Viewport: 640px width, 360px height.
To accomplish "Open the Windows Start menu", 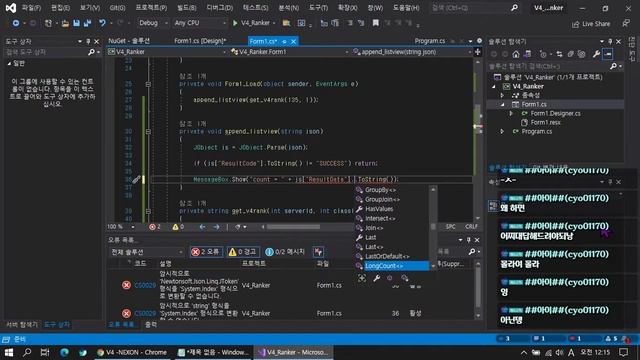I will [x=9, y=352].
